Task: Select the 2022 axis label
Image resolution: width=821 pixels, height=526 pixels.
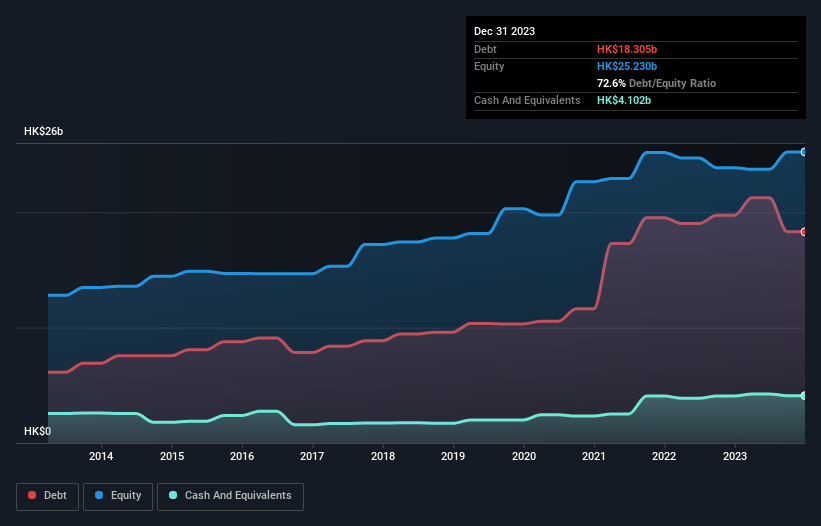Action: pos(664,456)
